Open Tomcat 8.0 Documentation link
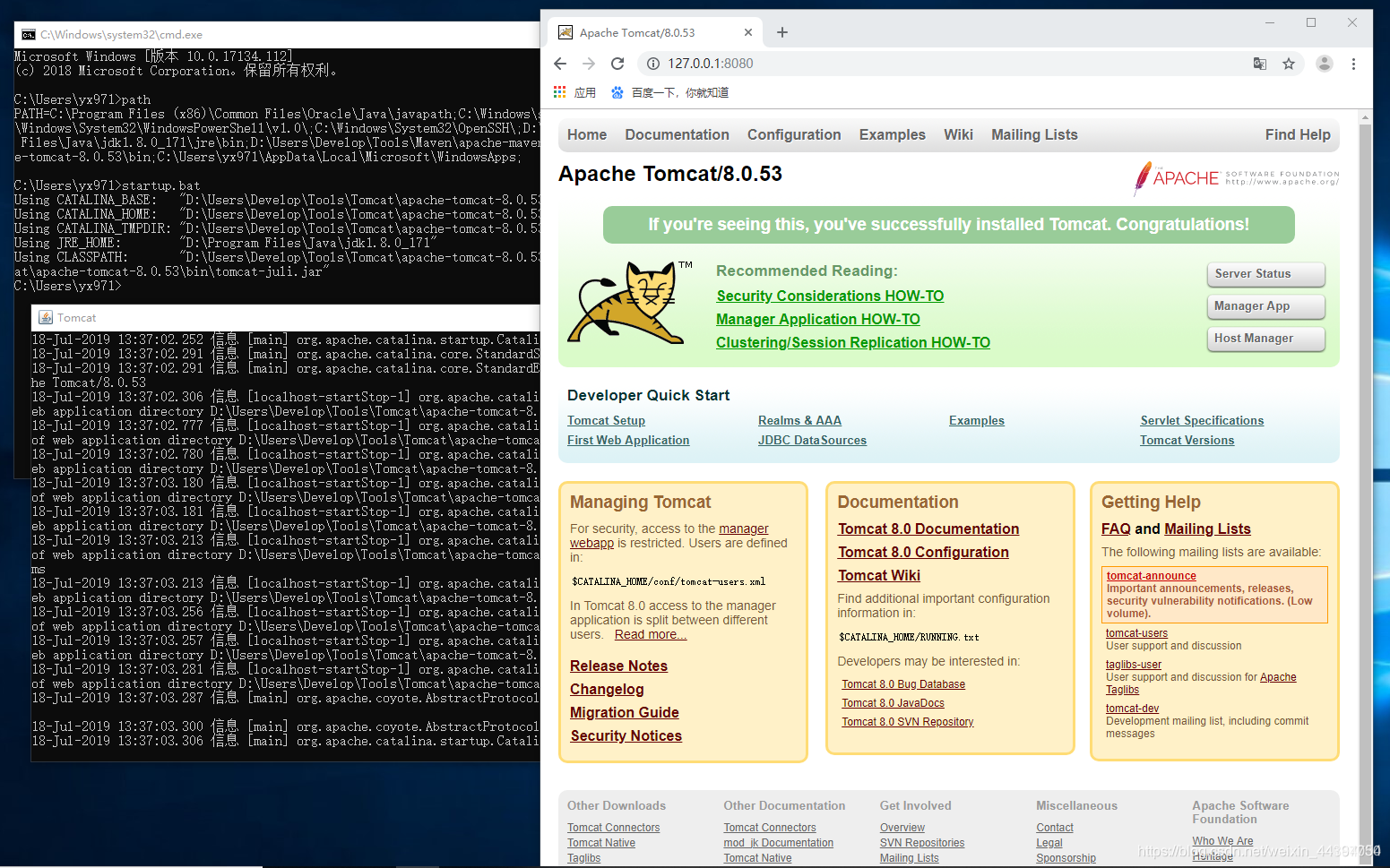Screen dimensions: 1390x868 click(x=928, y=529)
